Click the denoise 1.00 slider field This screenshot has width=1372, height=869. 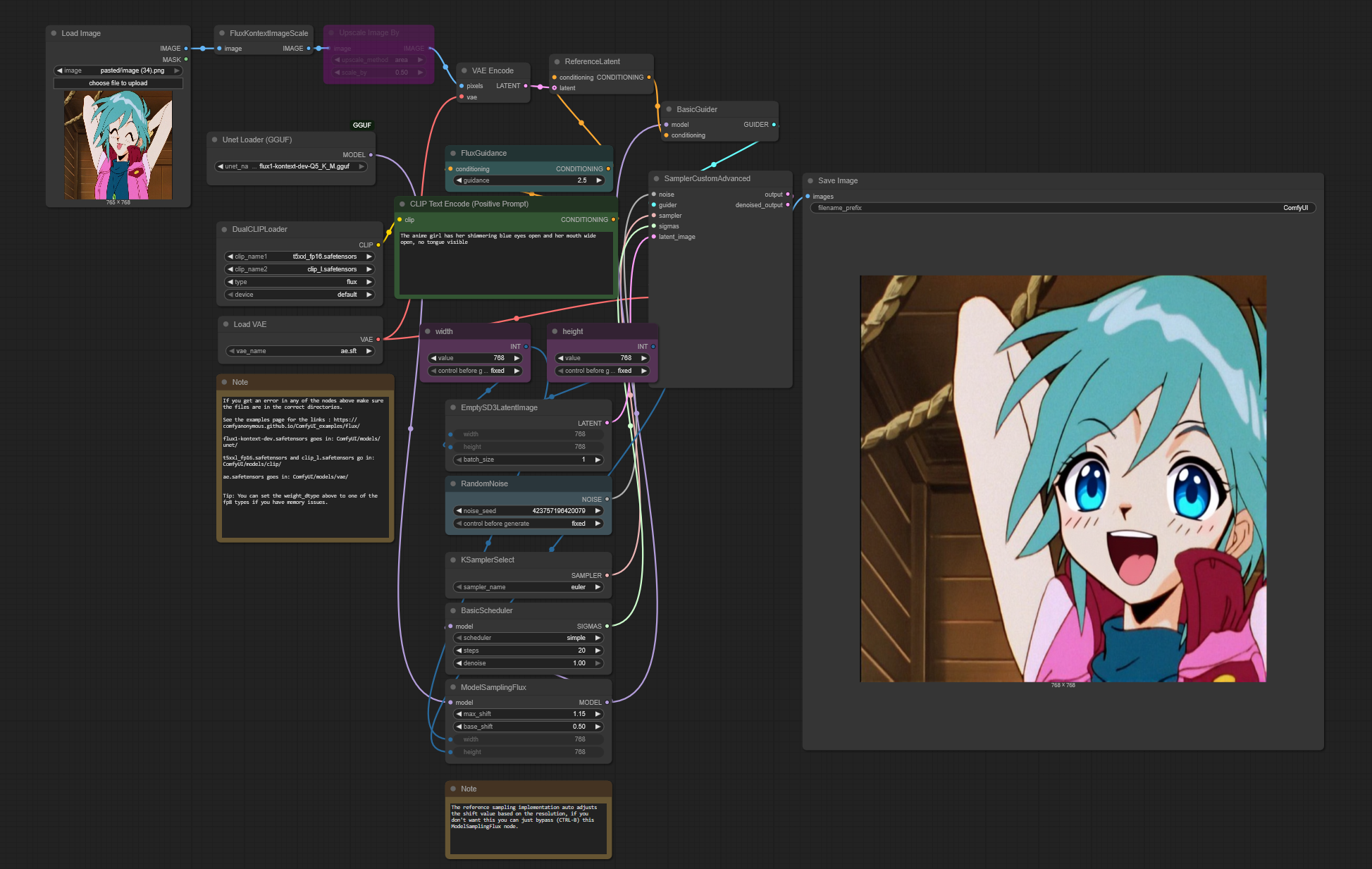point(529,663)
